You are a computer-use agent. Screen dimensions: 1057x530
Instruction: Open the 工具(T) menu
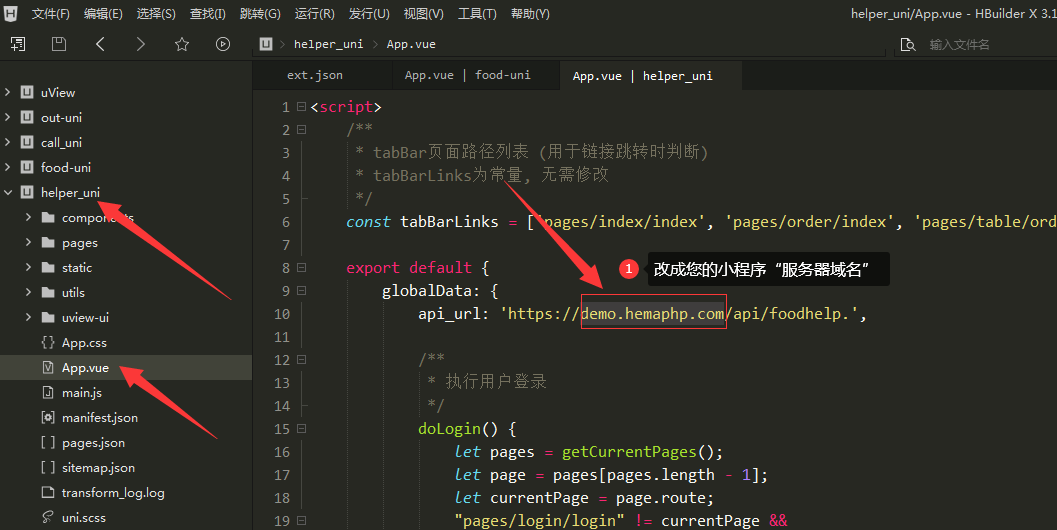coord(477,13)
